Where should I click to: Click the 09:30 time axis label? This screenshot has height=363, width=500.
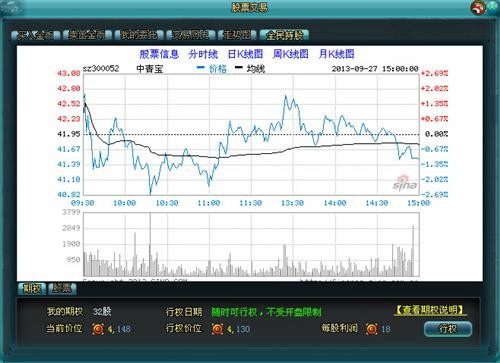[x=82, y=203]
